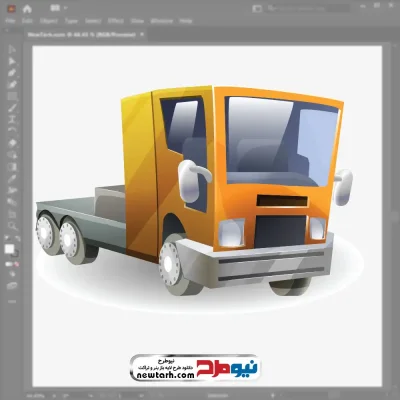Select the Eyedropper tool
The height and width of the screenshot is (400, 400).
click(12, 179)
